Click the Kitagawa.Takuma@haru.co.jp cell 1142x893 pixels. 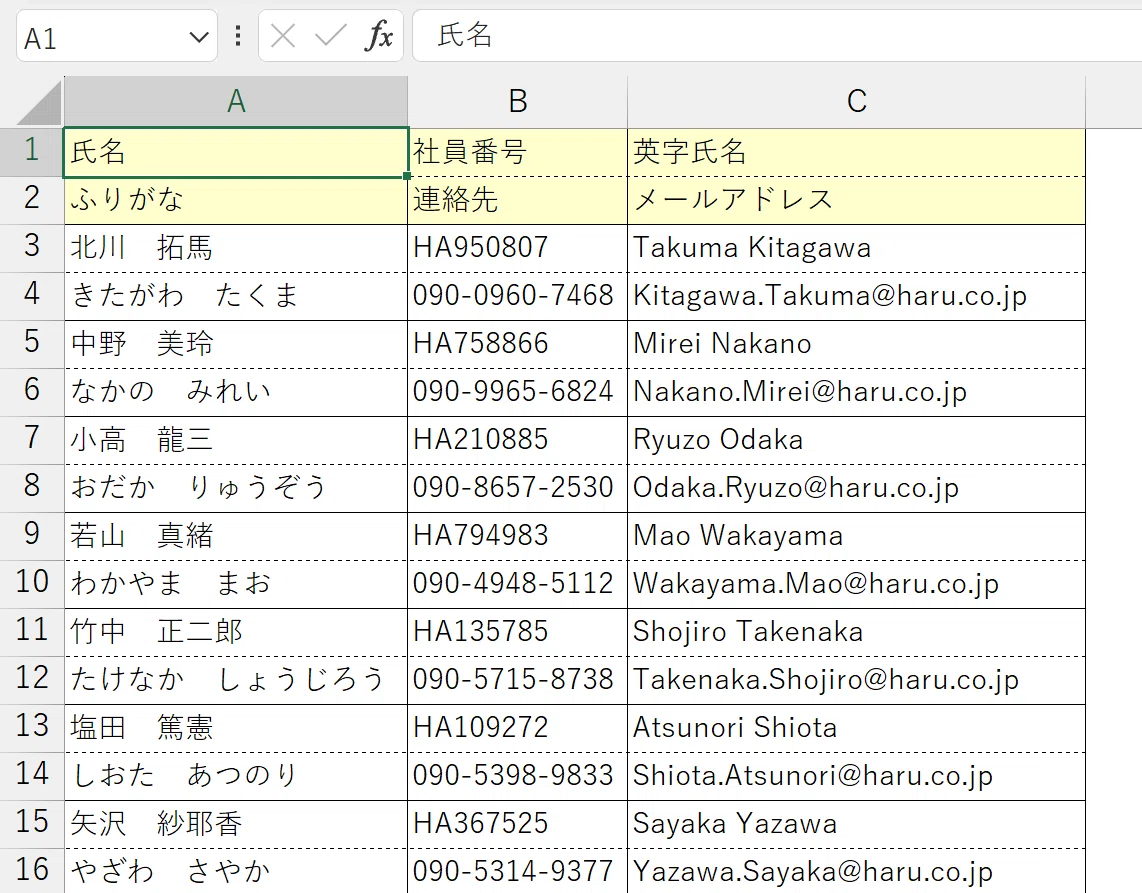(x=856, y=296)
